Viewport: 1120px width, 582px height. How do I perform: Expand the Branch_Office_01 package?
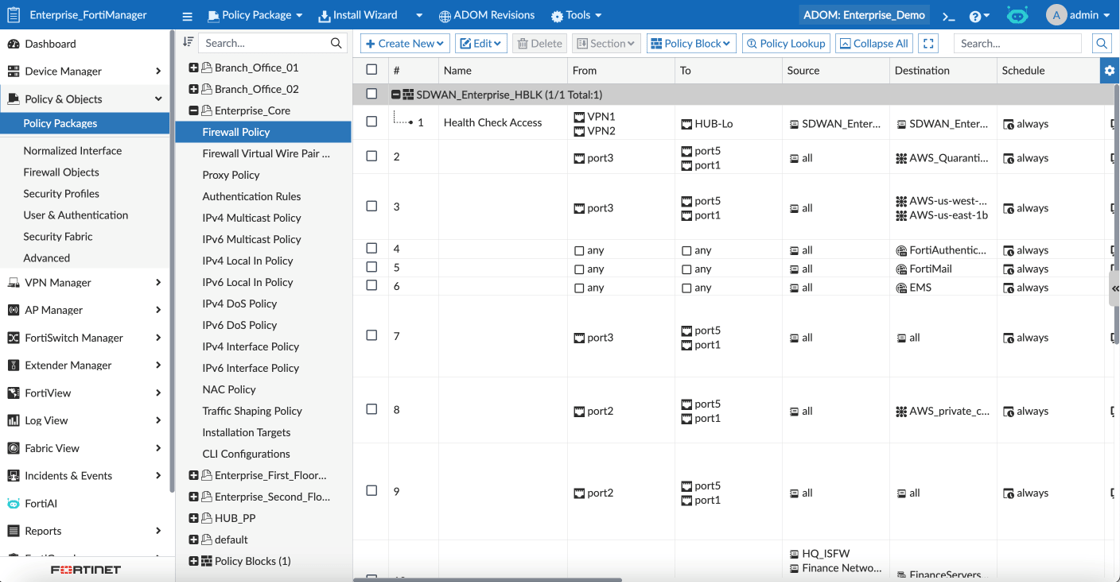194,68
